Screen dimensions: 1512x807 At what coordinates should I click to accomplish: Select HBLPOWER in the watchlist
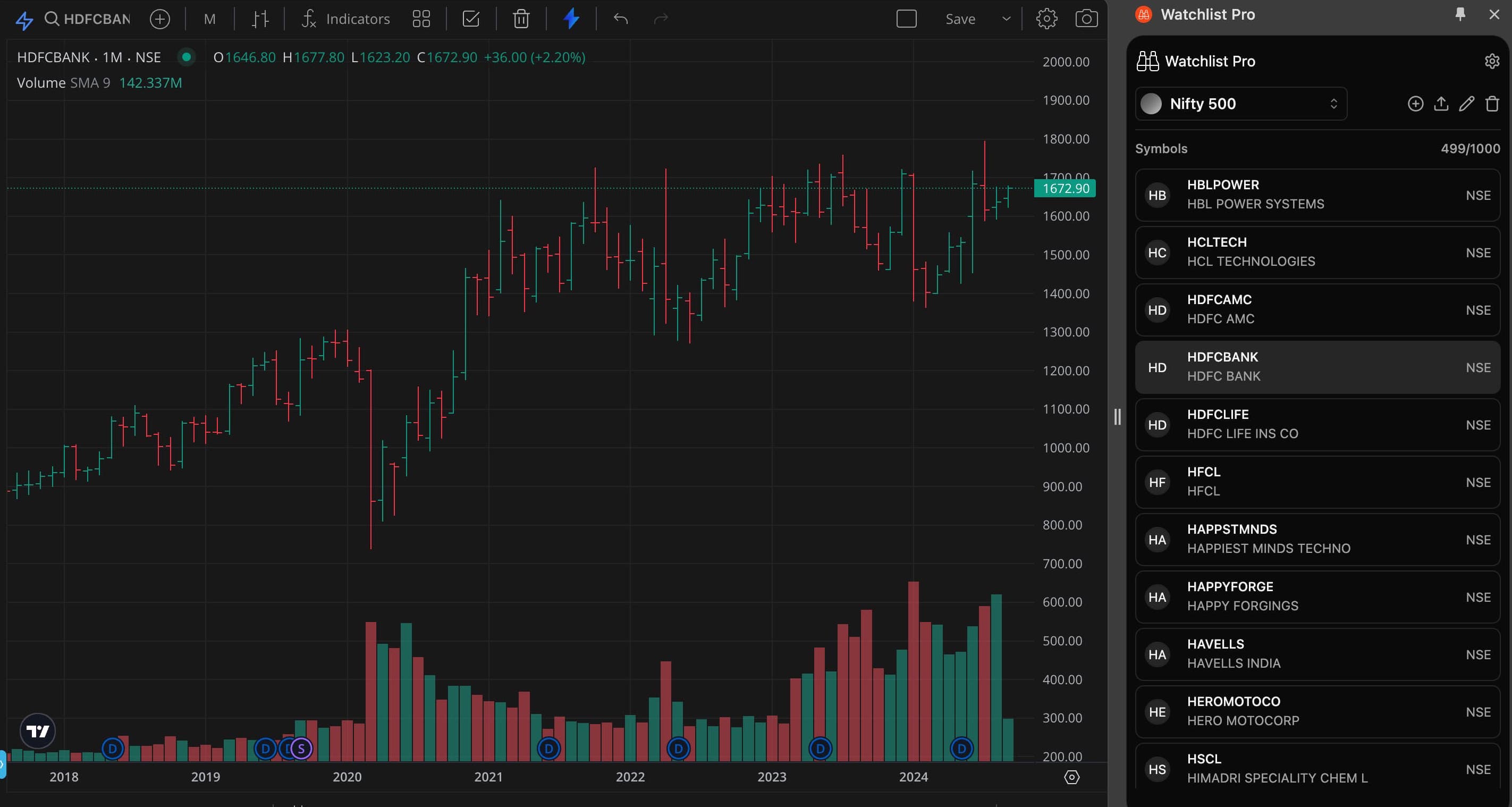click(x=1317, y=195)
